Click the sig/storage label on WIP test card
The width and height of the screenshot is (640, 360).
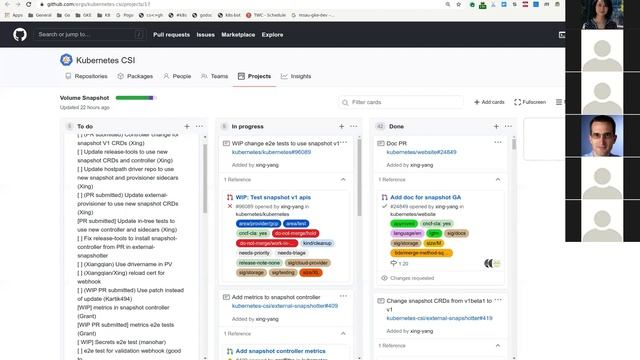click(x=251, y=273)
